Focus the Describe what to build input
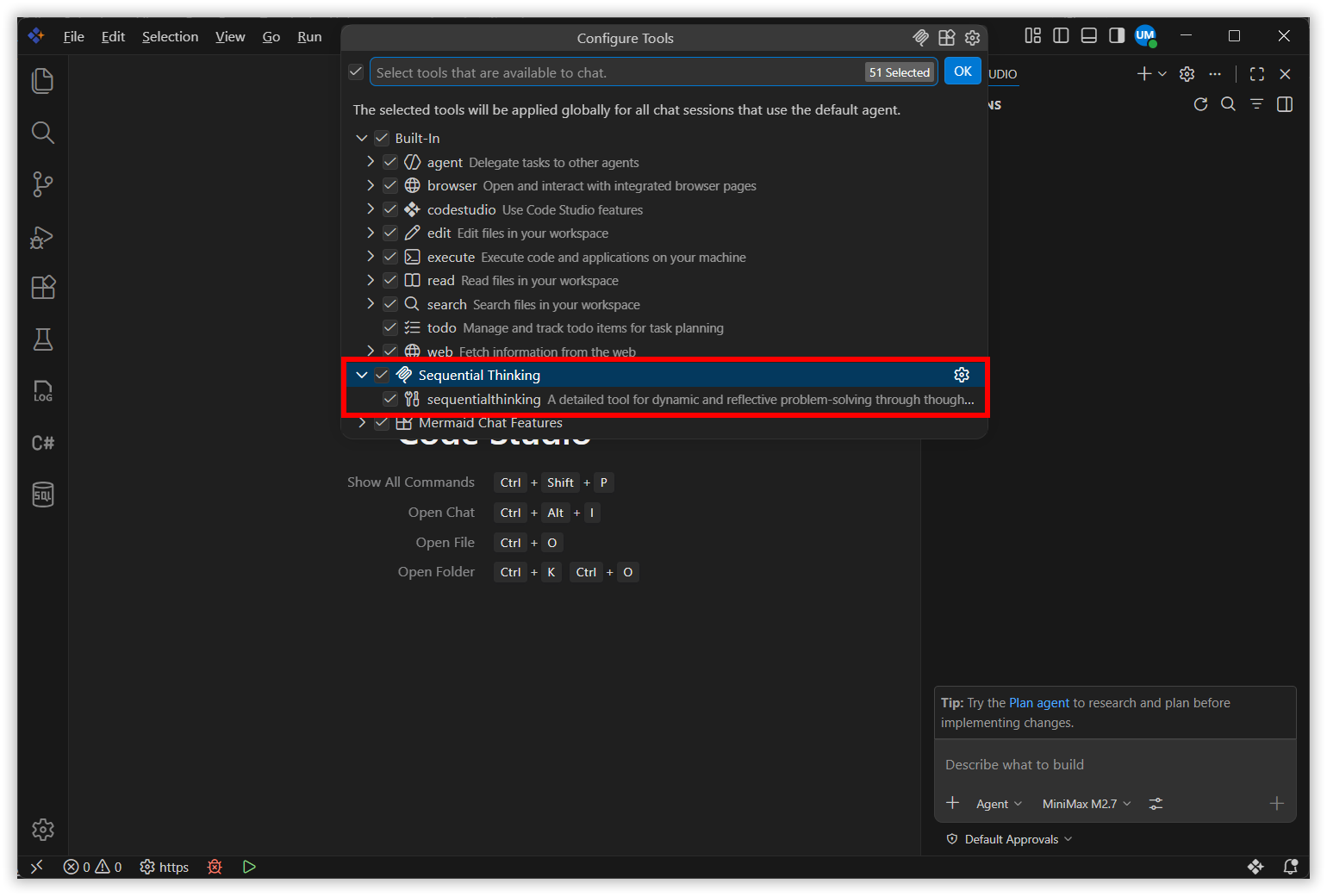The image size is (1327, 896). (x=1115, y=764)
